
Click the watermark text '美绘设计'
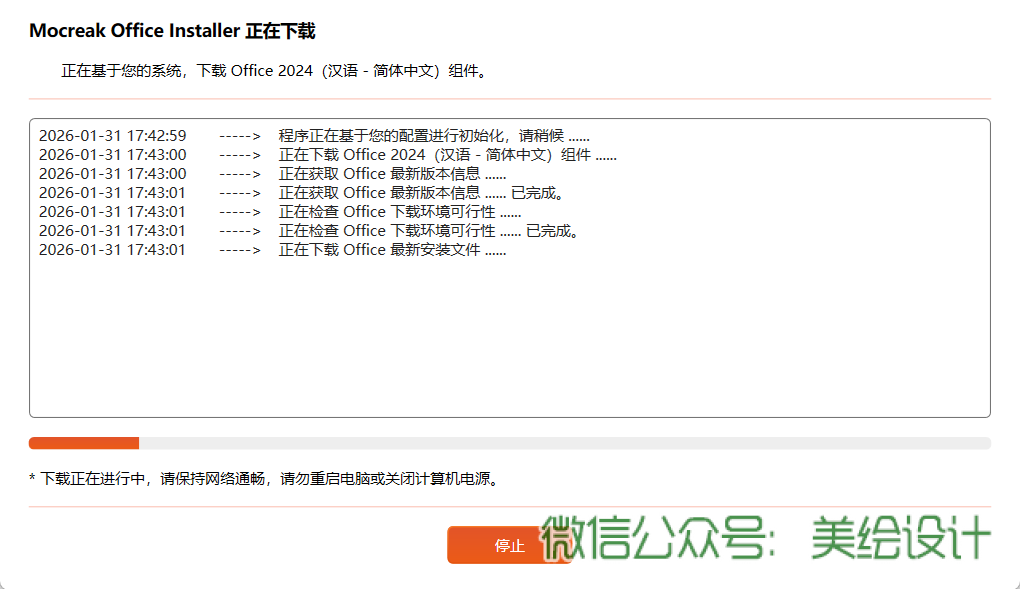[x=899, y=541]
